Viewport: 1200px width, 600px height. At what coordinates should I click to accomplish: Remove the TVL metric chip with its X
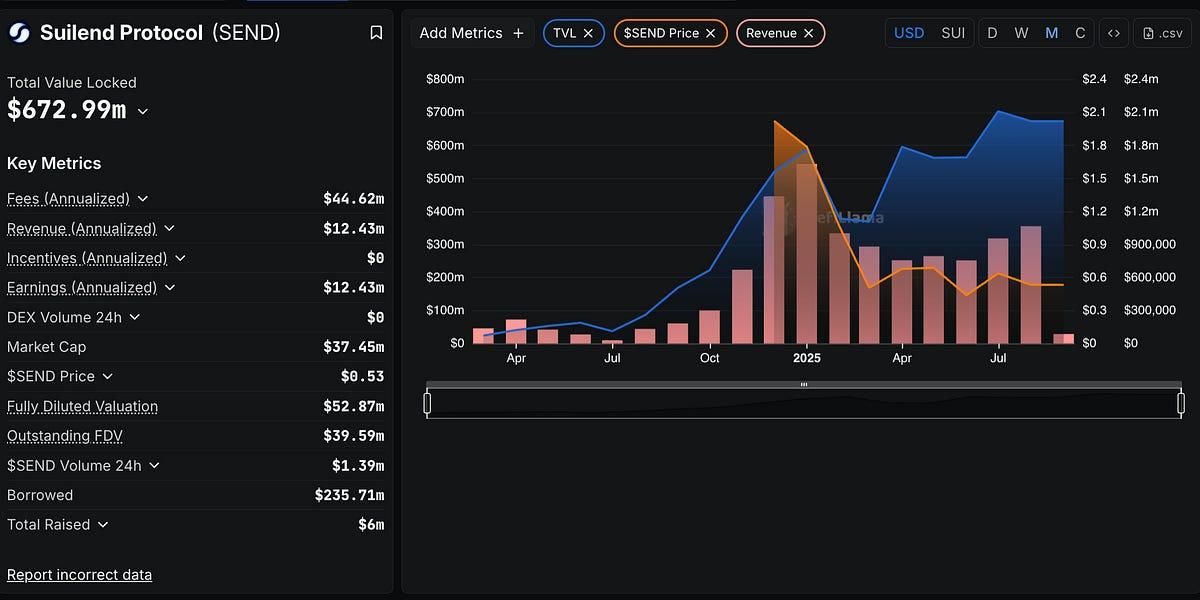click(588, 33)
